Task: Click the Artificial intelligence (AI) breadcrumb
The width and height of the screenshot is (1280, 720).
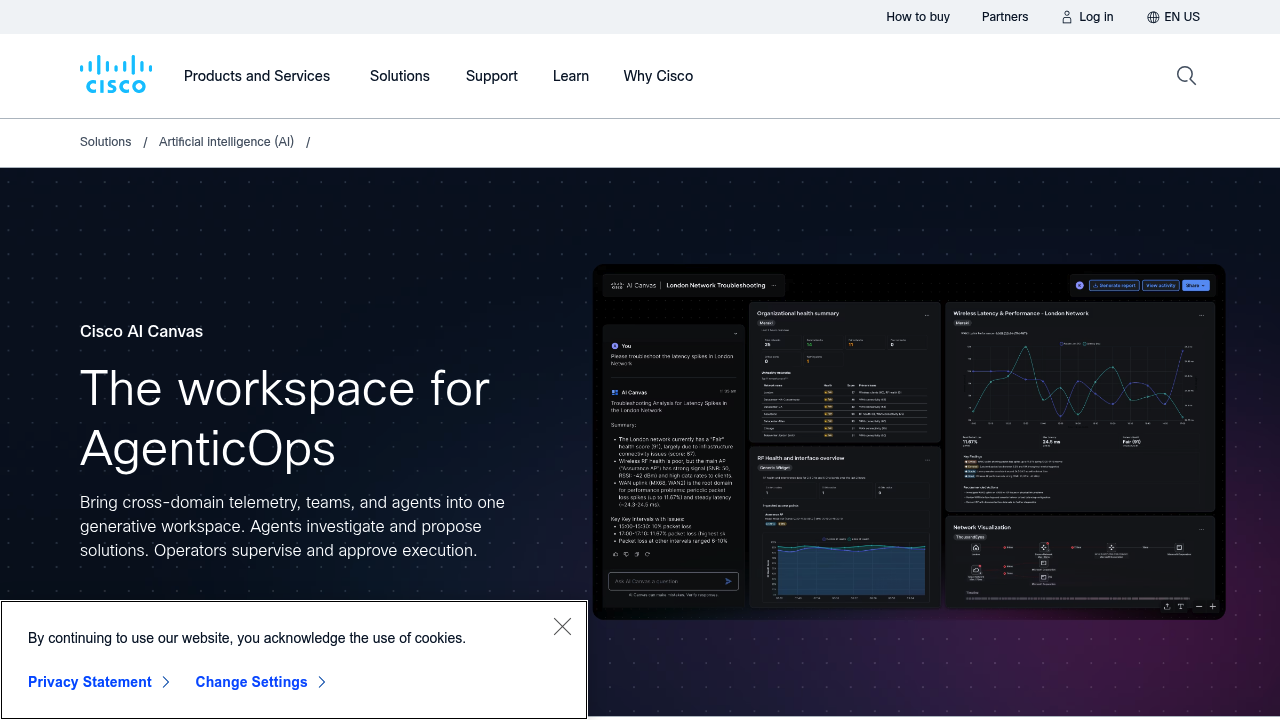Action: (226, 142)
